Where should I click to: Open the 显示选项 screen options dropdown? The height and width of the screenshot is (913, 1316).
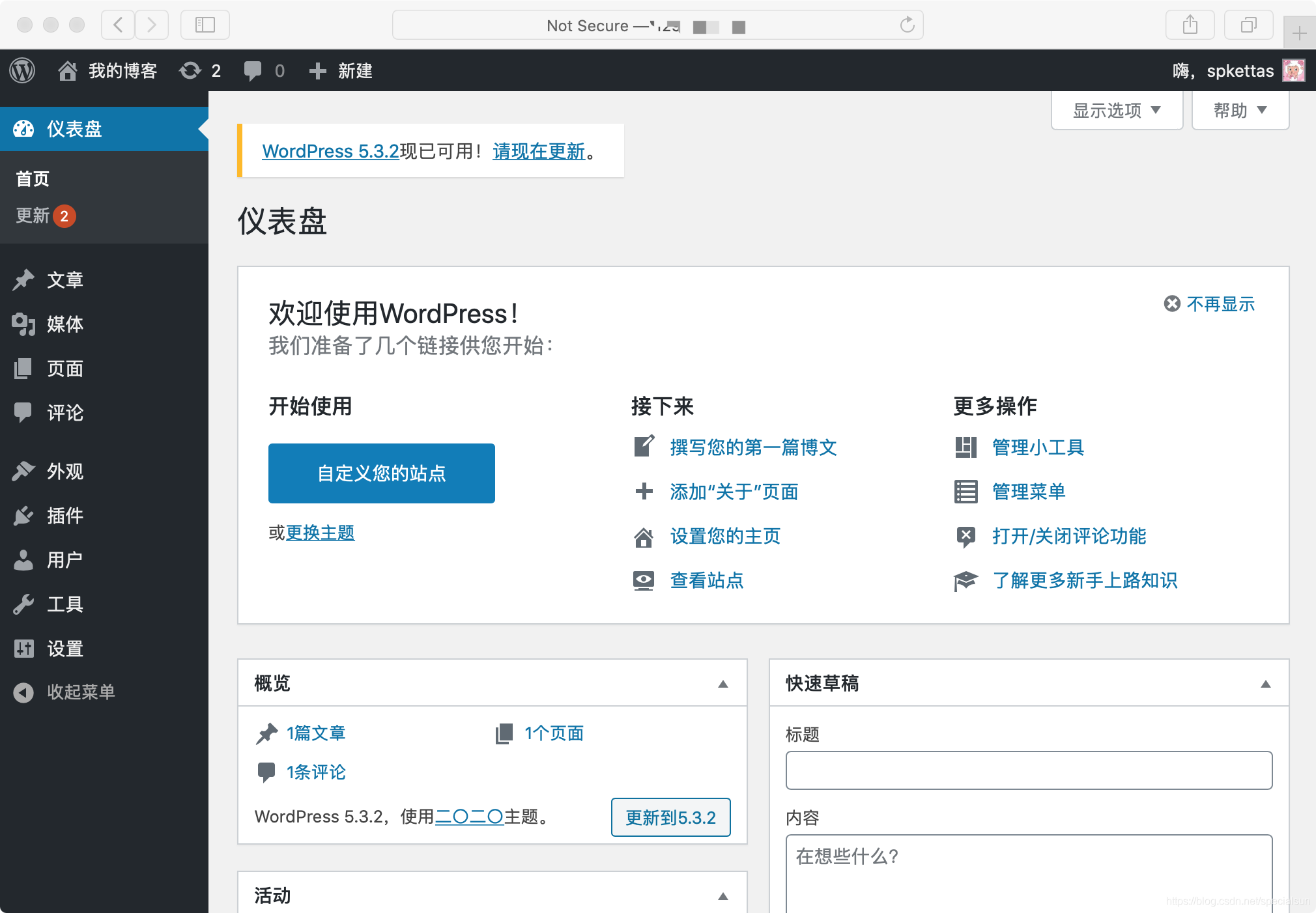click(1117, 110)
